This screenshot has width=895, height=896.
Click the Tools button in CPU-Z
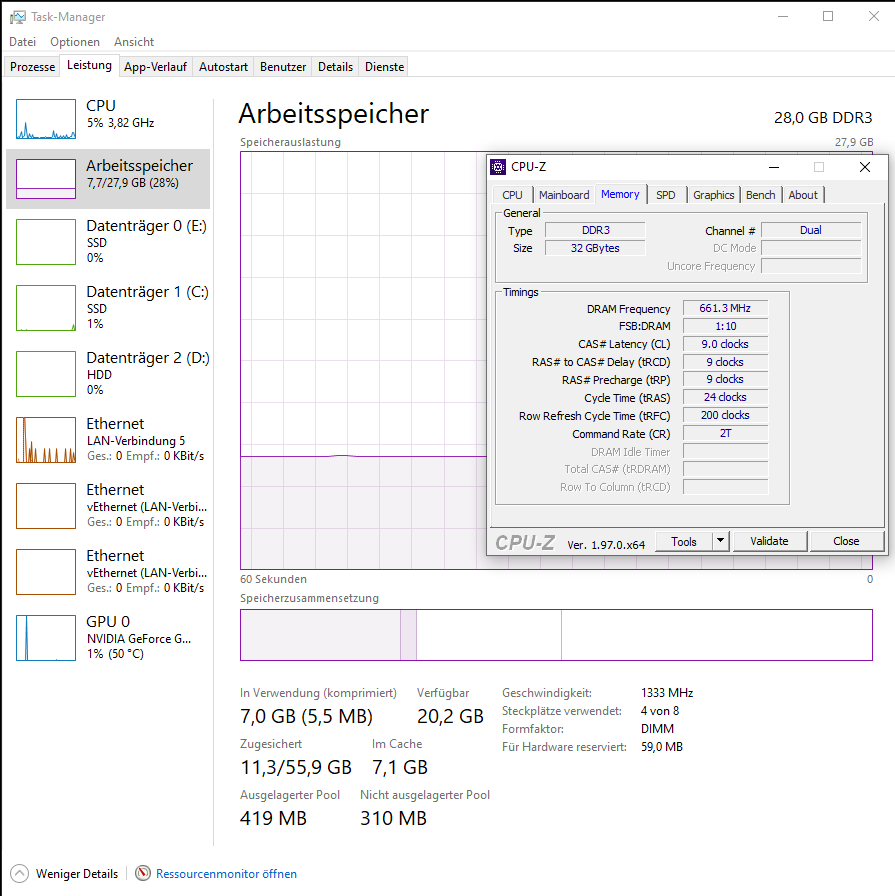tap(684, 541)
